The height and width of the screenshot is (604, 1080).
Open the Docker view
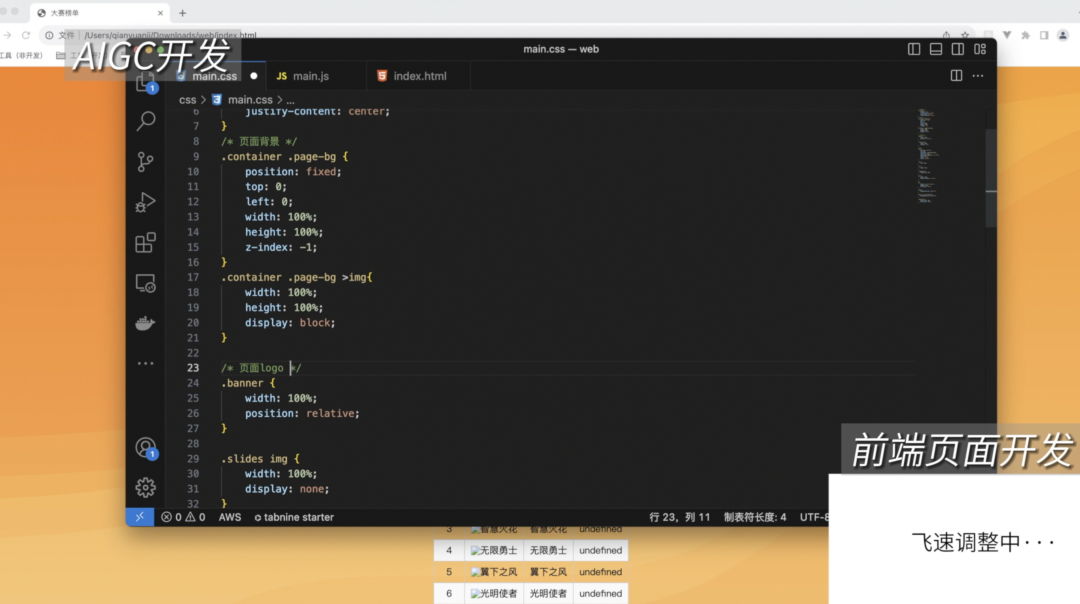(145, 323)
